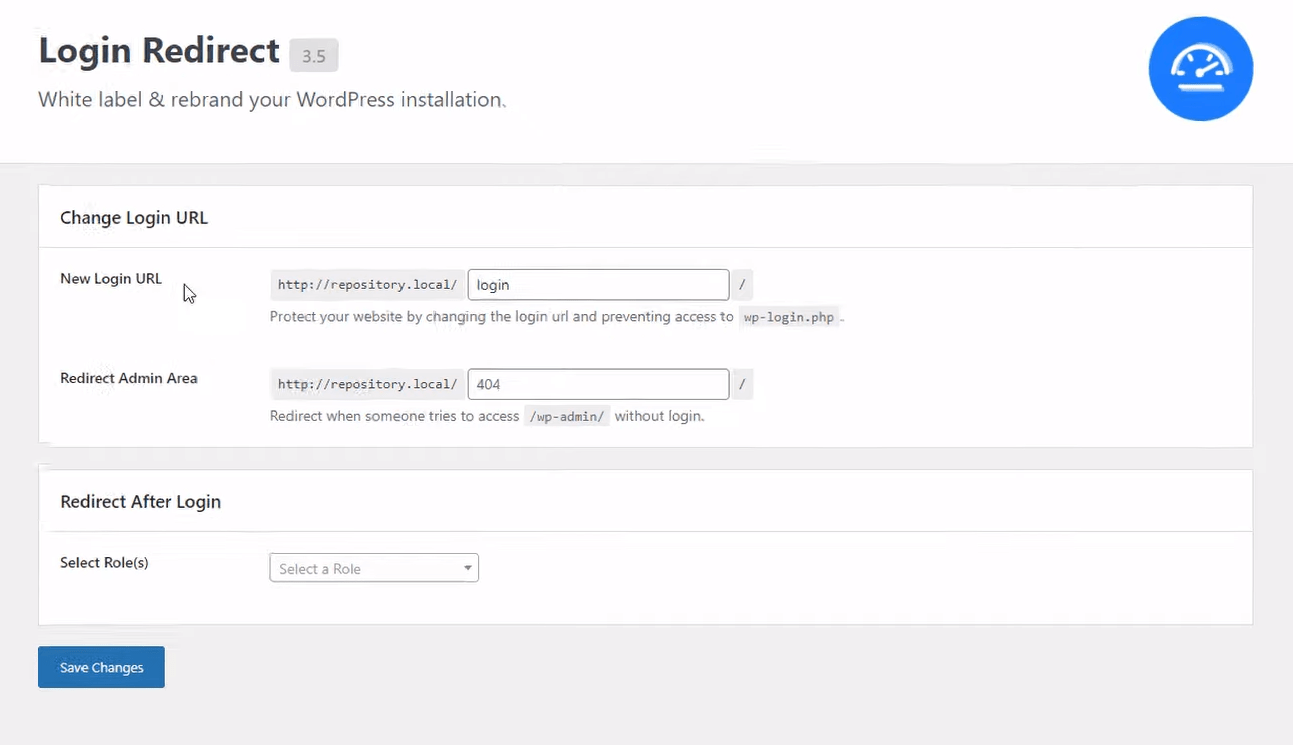Viewport: 1293px width, 745px height.
Task: Focus the New Login URL input field
Action: click(x=598, y=285)
